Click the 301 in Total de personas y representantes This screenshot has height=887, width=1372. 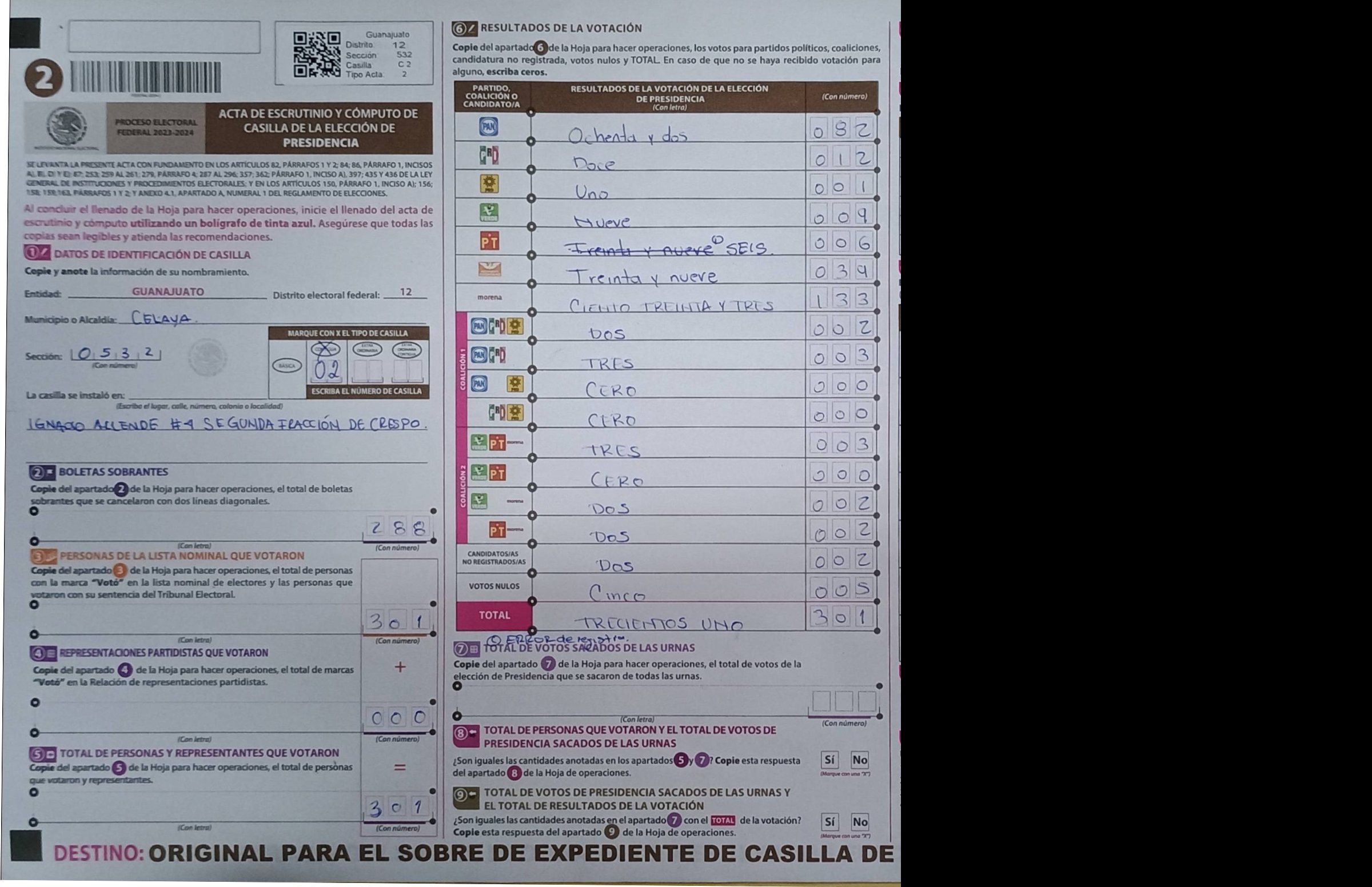(x=397, y=808)
